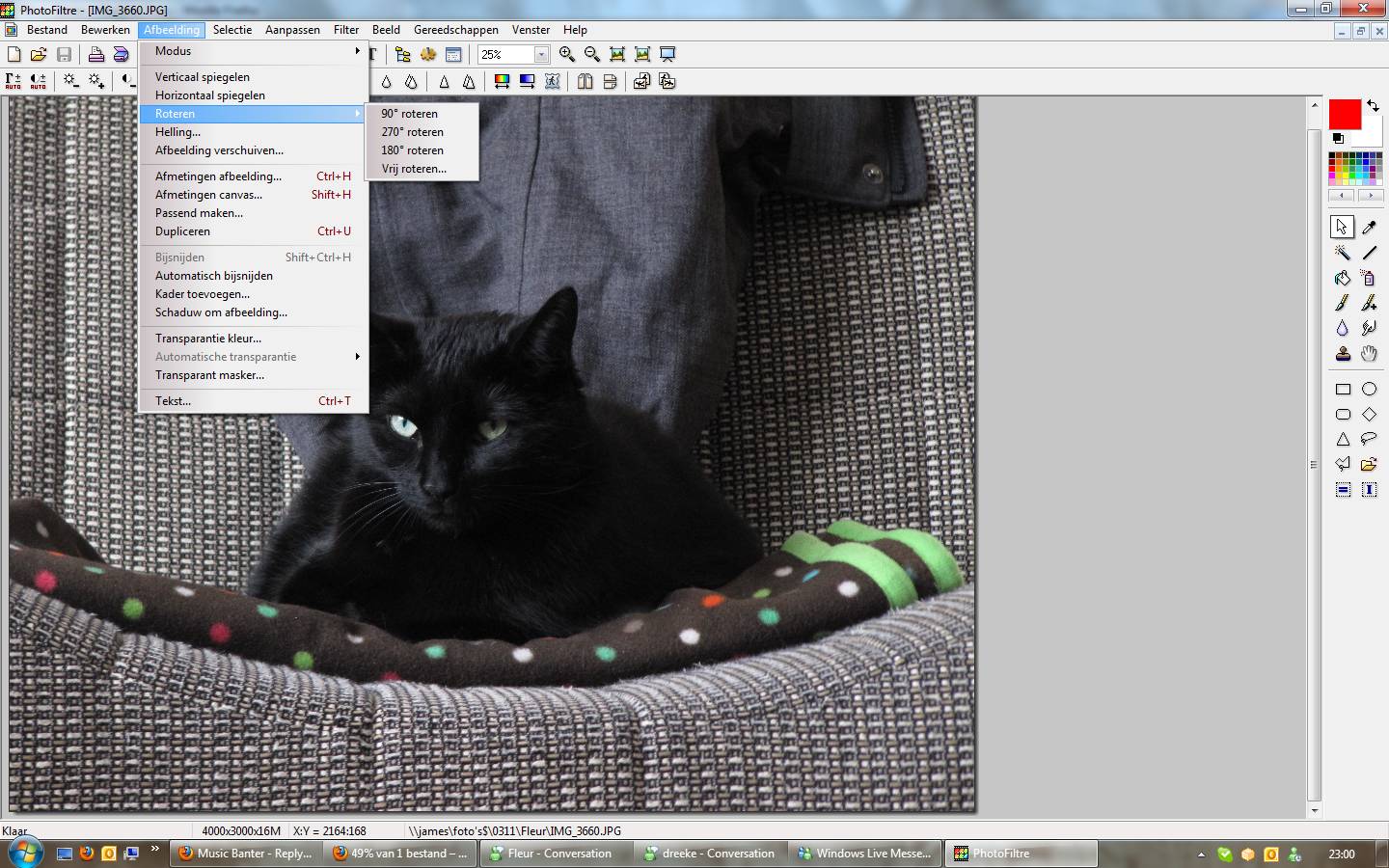
Task: Choose 270° roteren
Action: pyautogui.click(x=422, y=132)
